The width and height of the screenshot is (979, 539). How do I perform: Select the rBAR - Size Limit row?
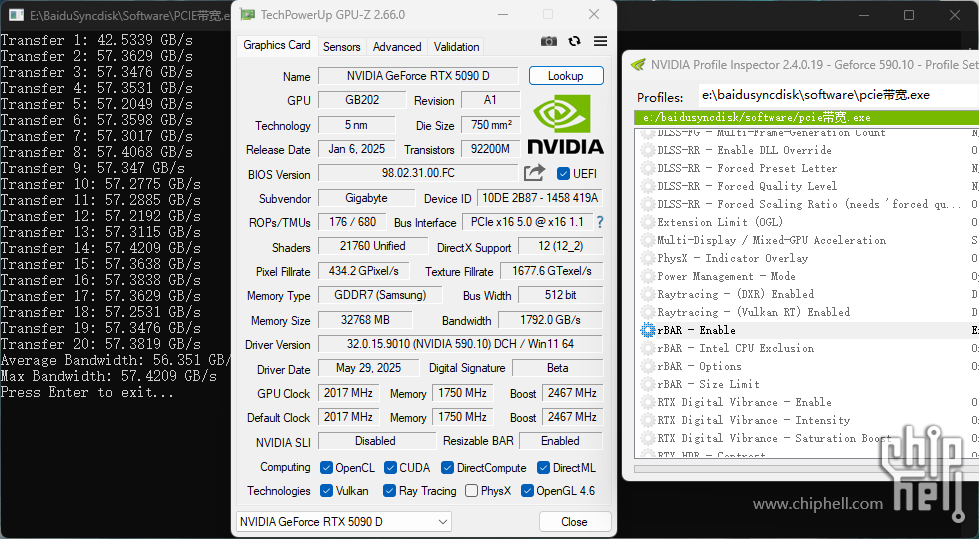tap(807, 384)
